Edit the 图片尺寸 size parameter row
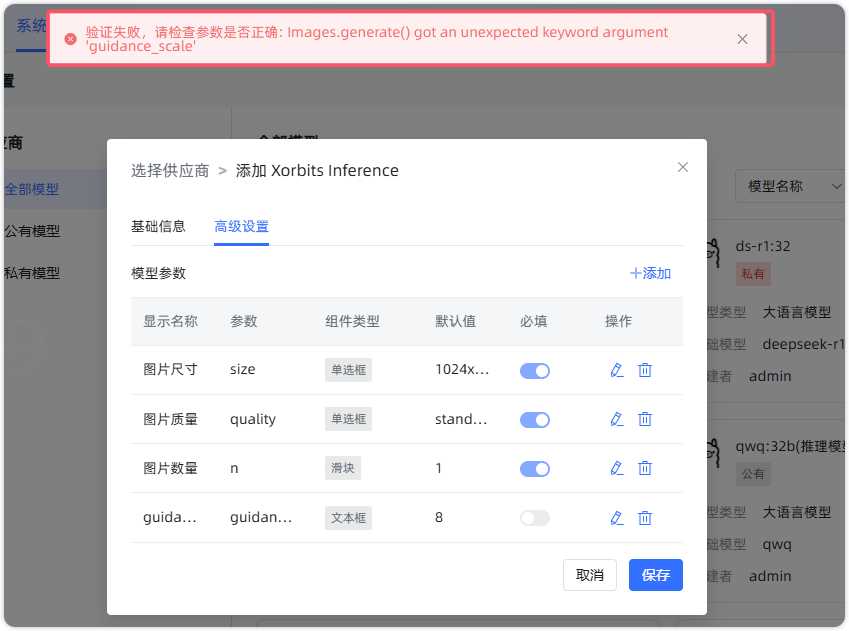 [616, 370]
